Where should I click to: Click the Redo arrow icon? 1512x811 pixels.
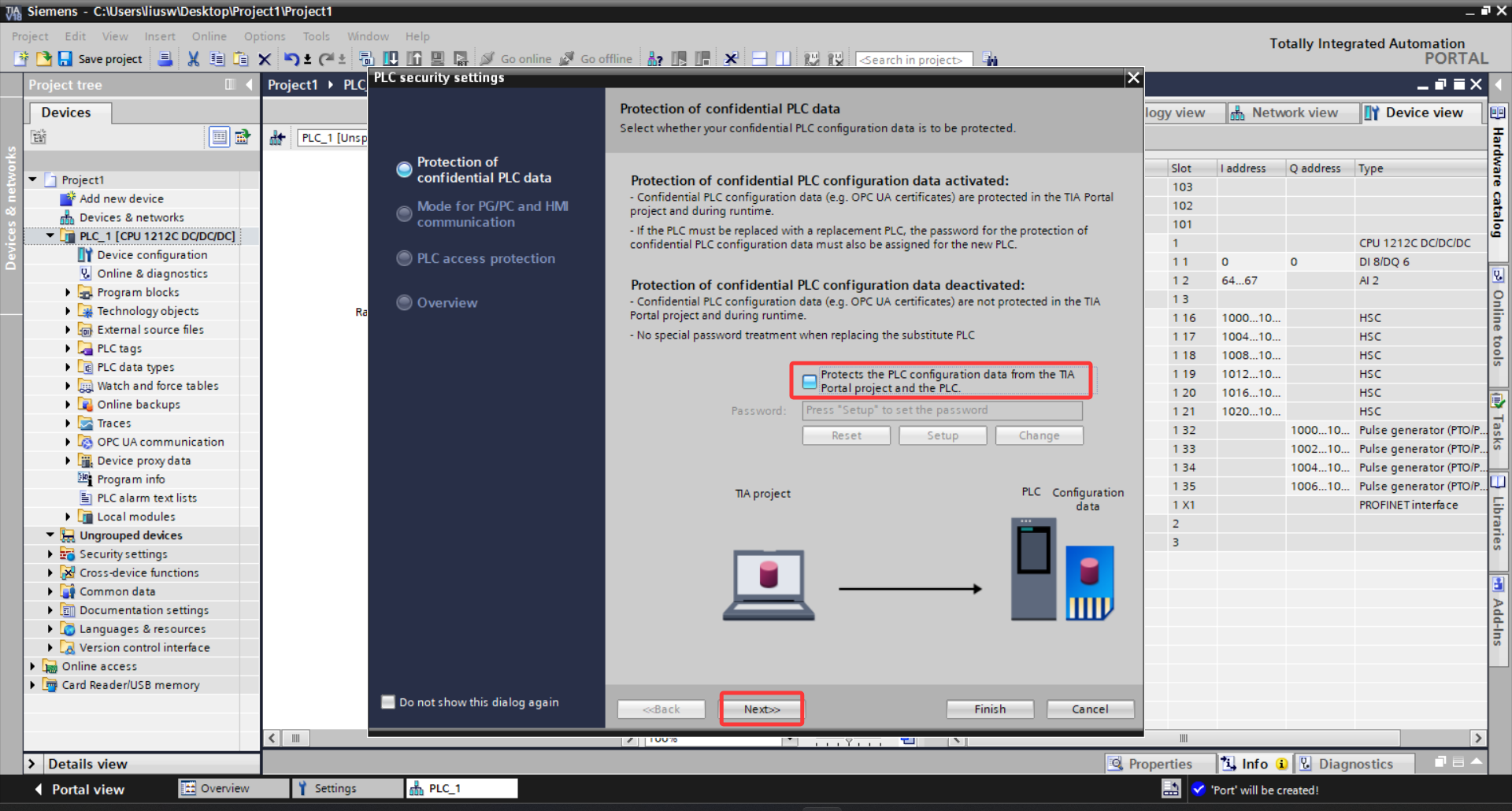(326, 58)
